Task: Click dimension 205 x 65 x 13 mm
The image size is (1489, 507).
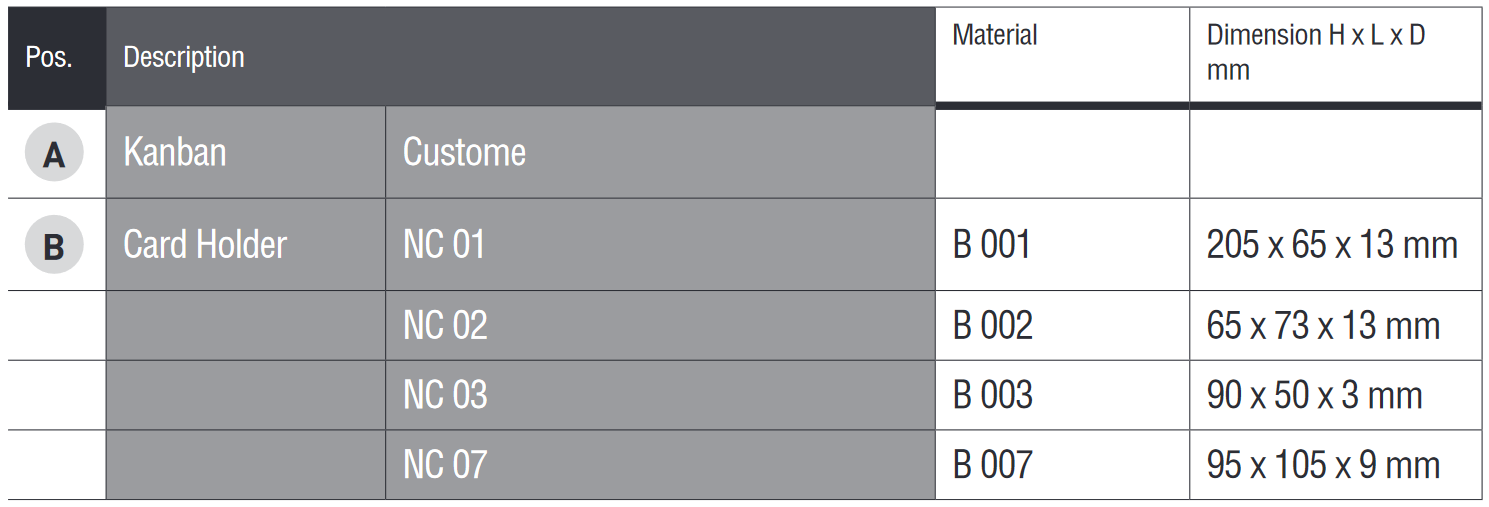Action: click(1332, 245)
